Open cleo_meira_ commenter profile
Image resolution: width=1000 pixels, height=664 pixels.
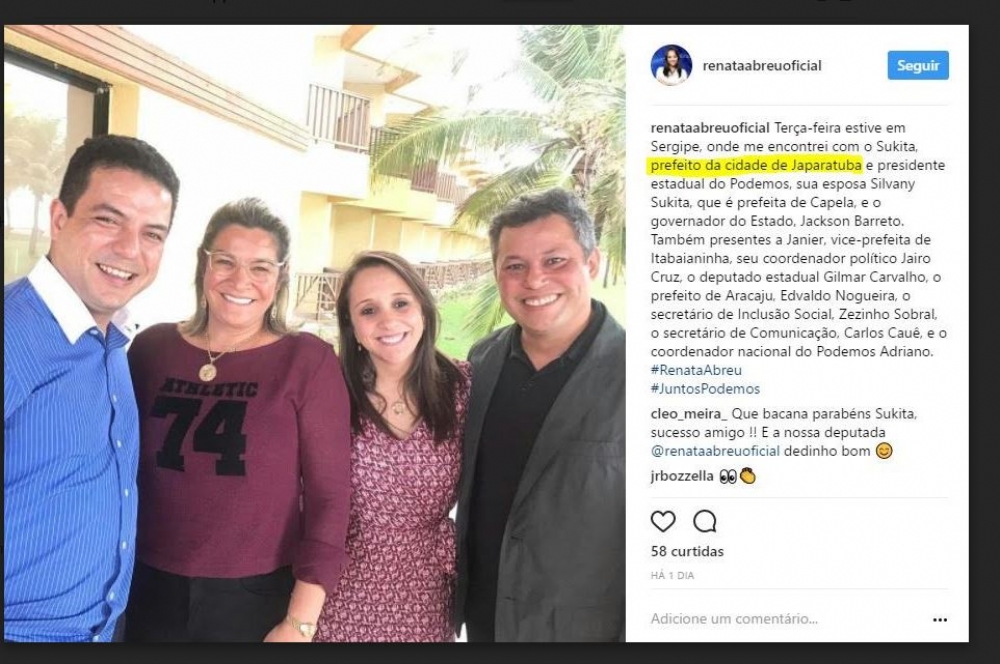pos(689,413)
